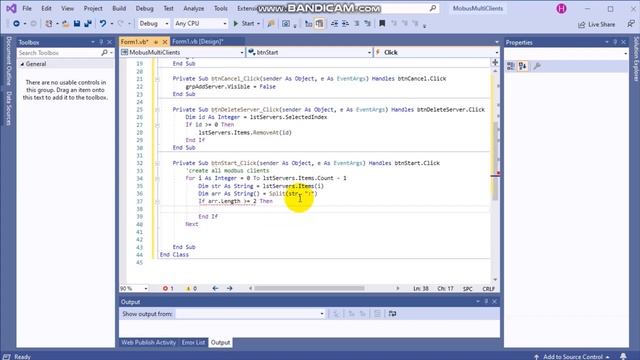Image resolution: width=640 pixels, height=360 pixels.
Task: Open the Build menu
Action: click(x=119, y=8)
